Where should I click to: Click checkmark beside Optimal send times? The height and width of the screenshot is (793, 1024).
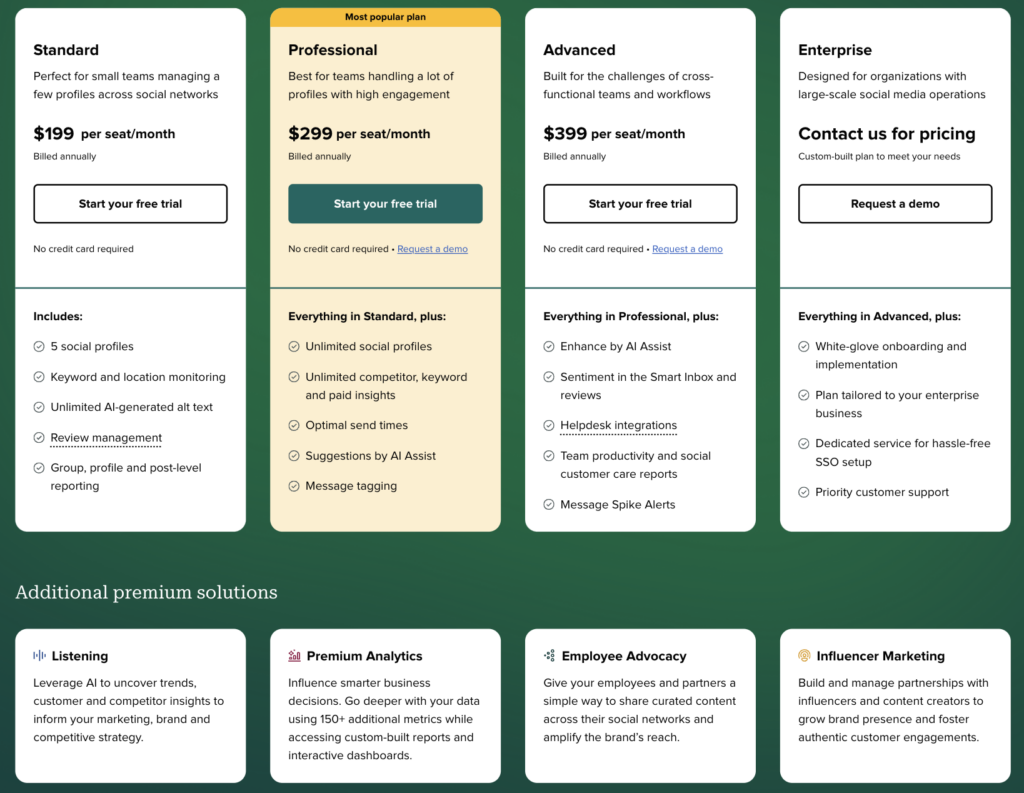(294, 425)
